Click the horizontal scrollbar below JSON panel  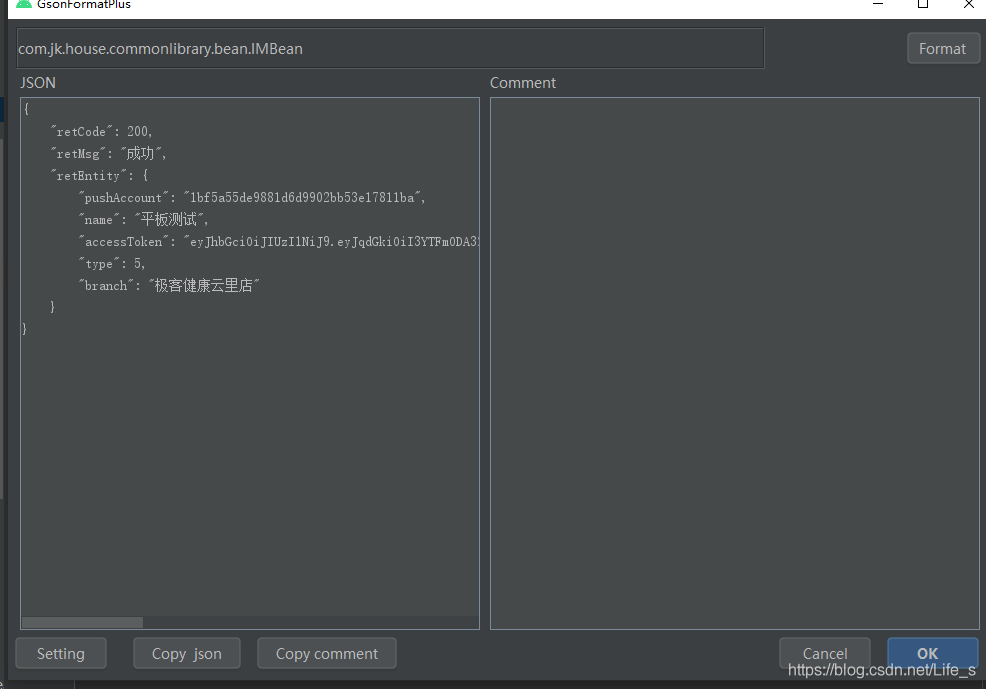click(x=82, y=622)
